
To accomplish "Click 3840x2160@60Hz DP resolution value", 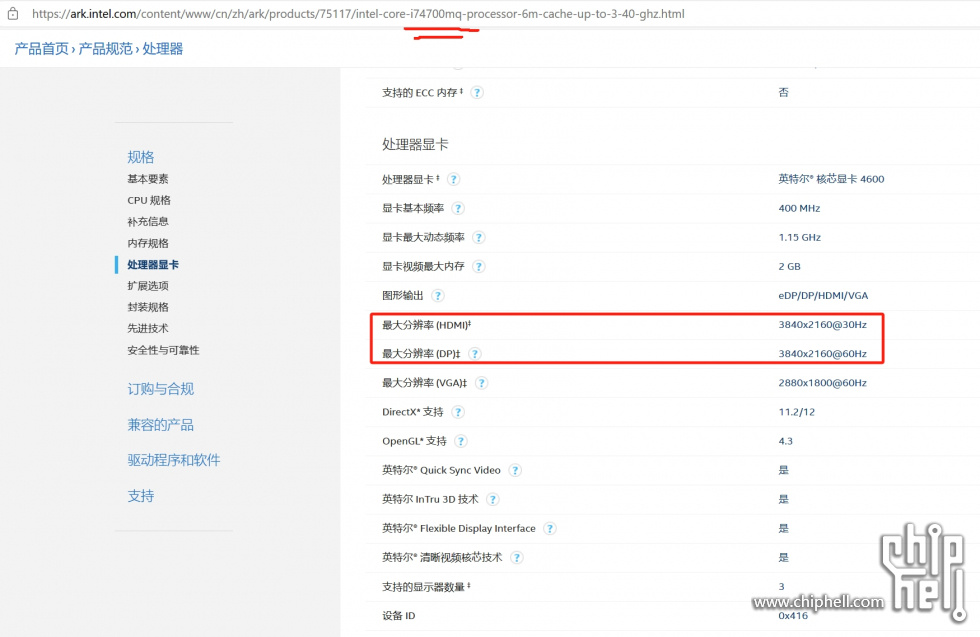I will [822, 354].
